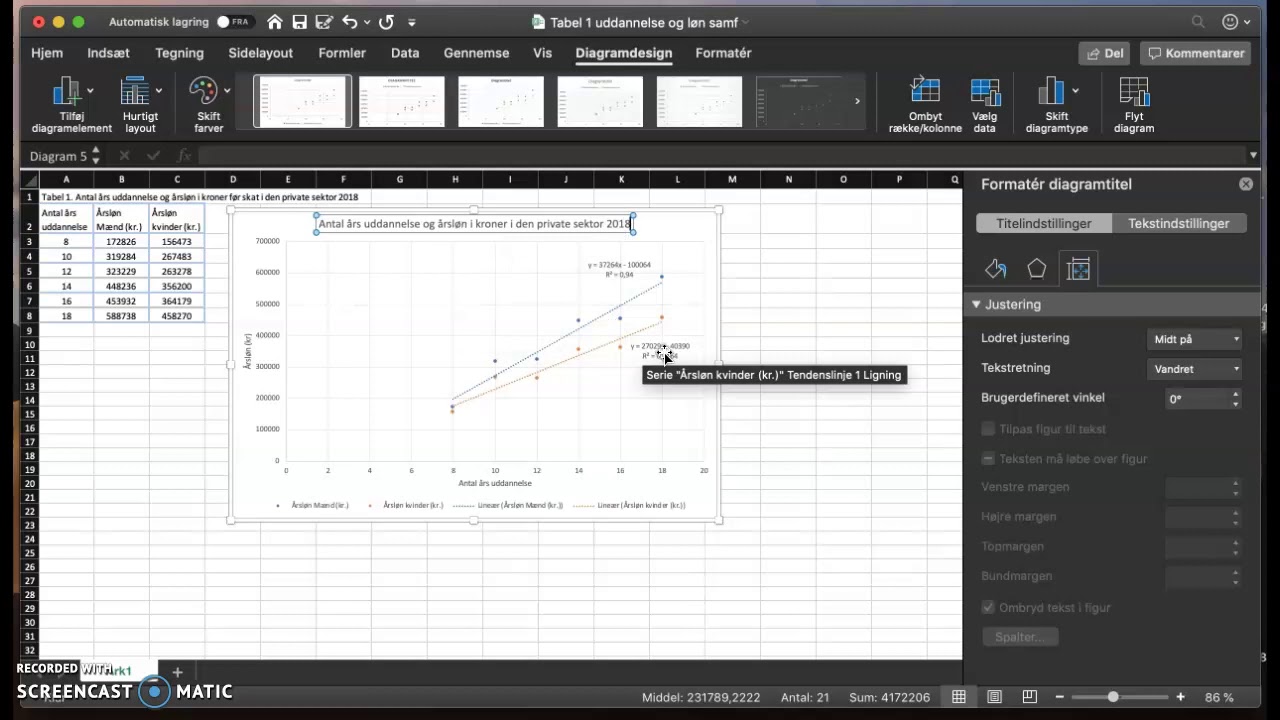Open Customize Quick Access Toolbar dropdown
The width and height of the screenshot is (1280, 720).
(x=412, y=22)
